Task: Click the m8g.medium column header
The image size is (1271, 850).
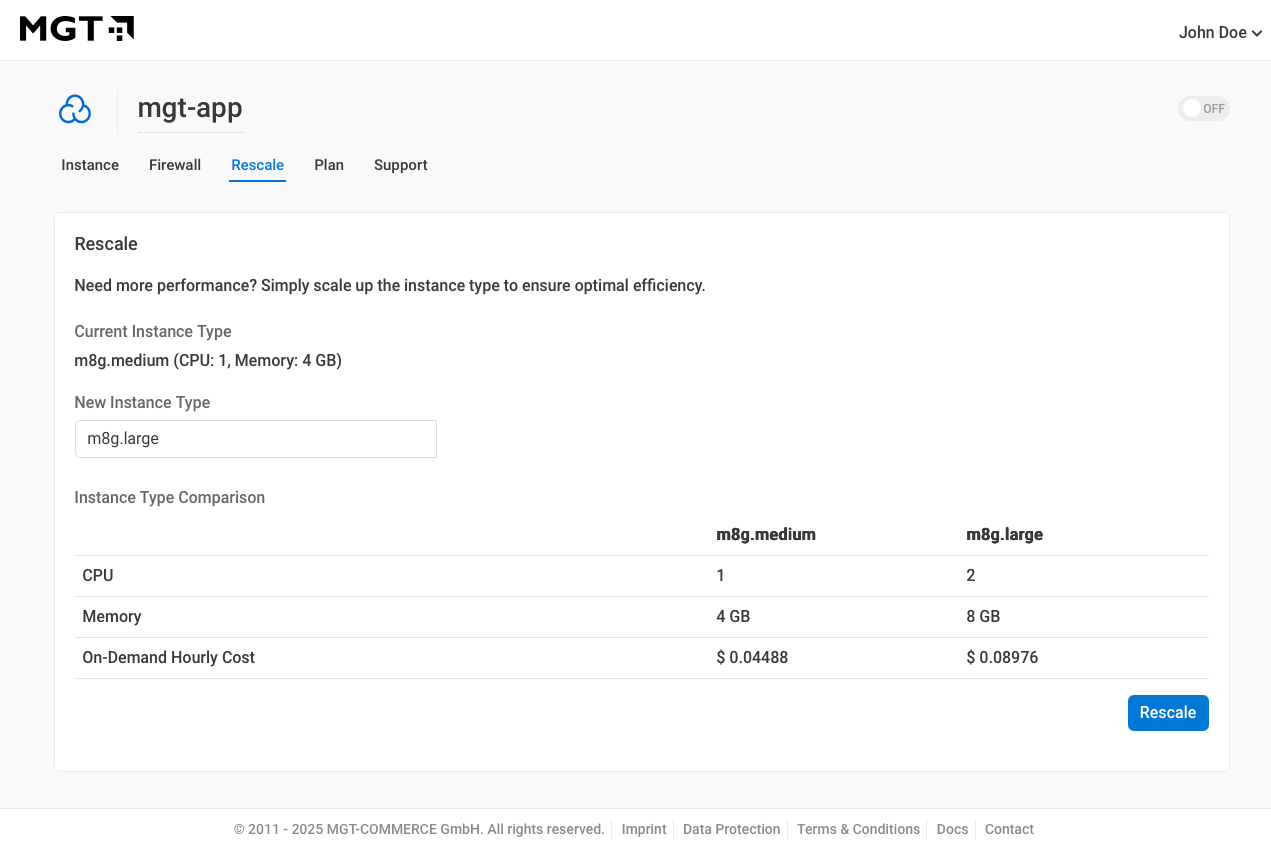Action: pos(766,535)
